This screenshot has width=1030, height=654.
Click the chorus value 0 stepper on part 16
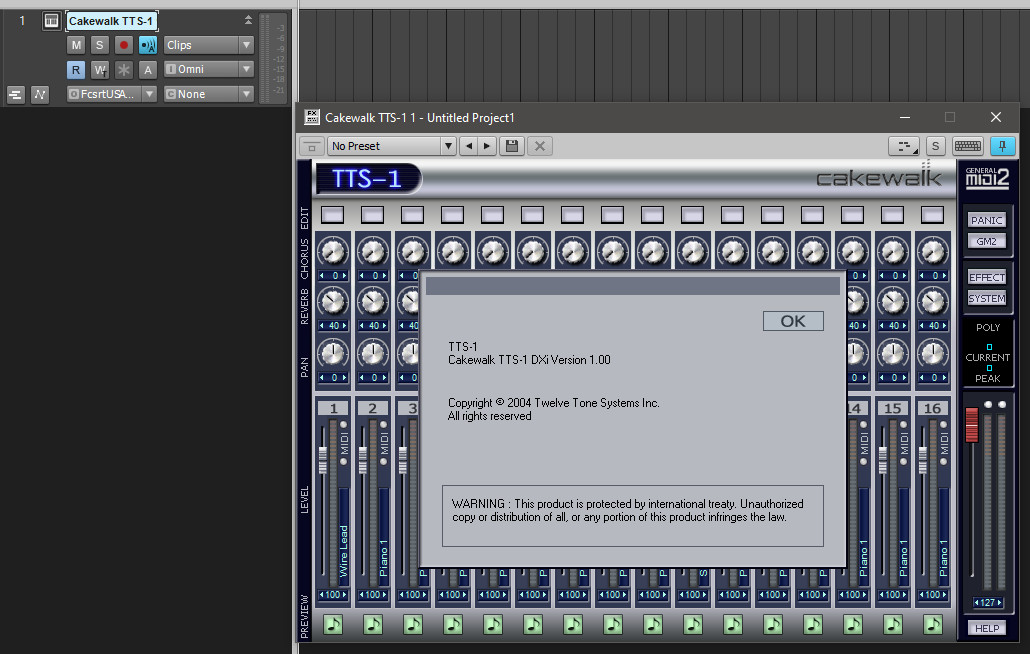coord(933,276)
